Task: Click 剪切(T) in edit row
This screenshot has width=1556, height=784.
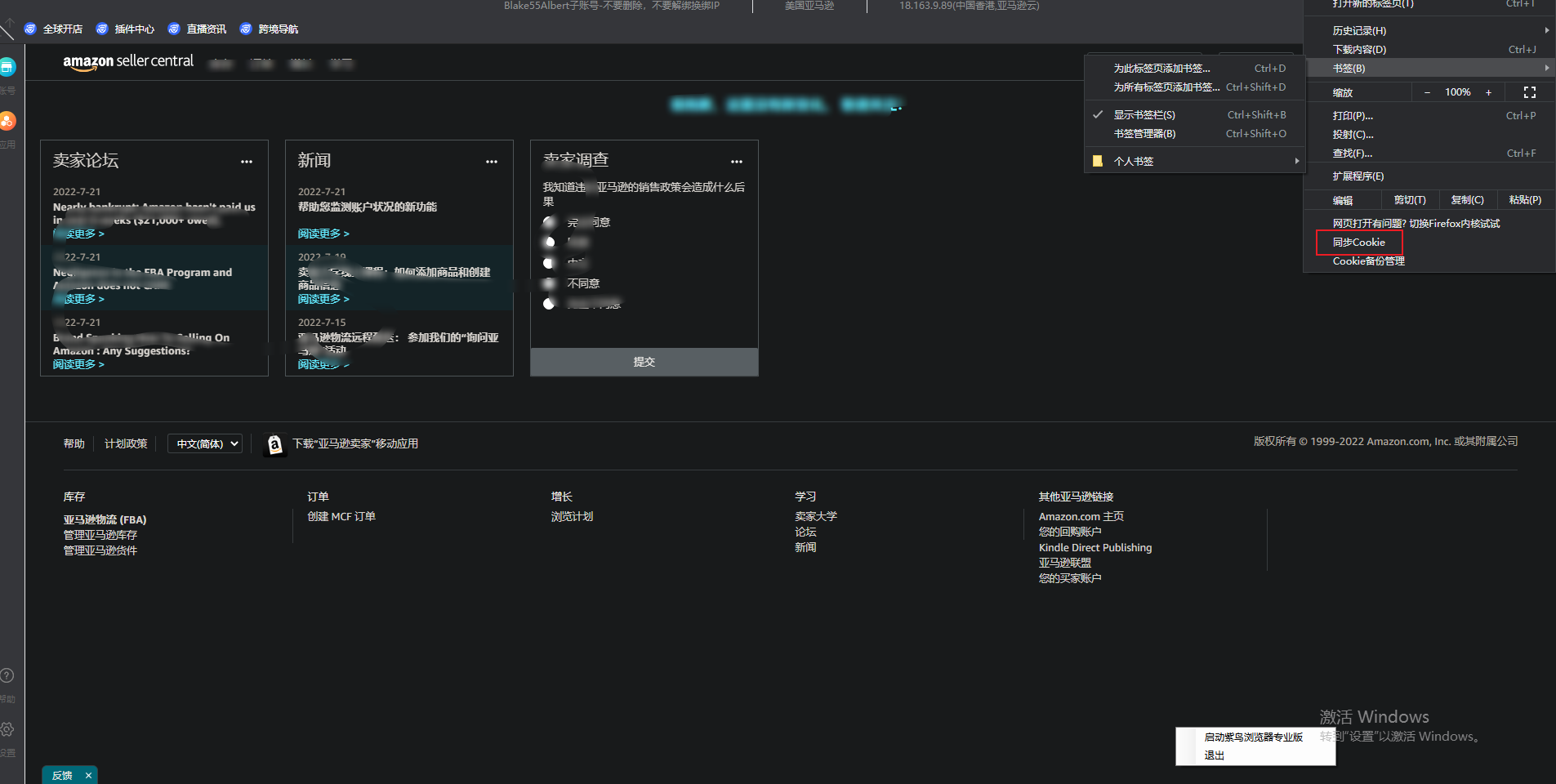Action: tap(1410, 200)
